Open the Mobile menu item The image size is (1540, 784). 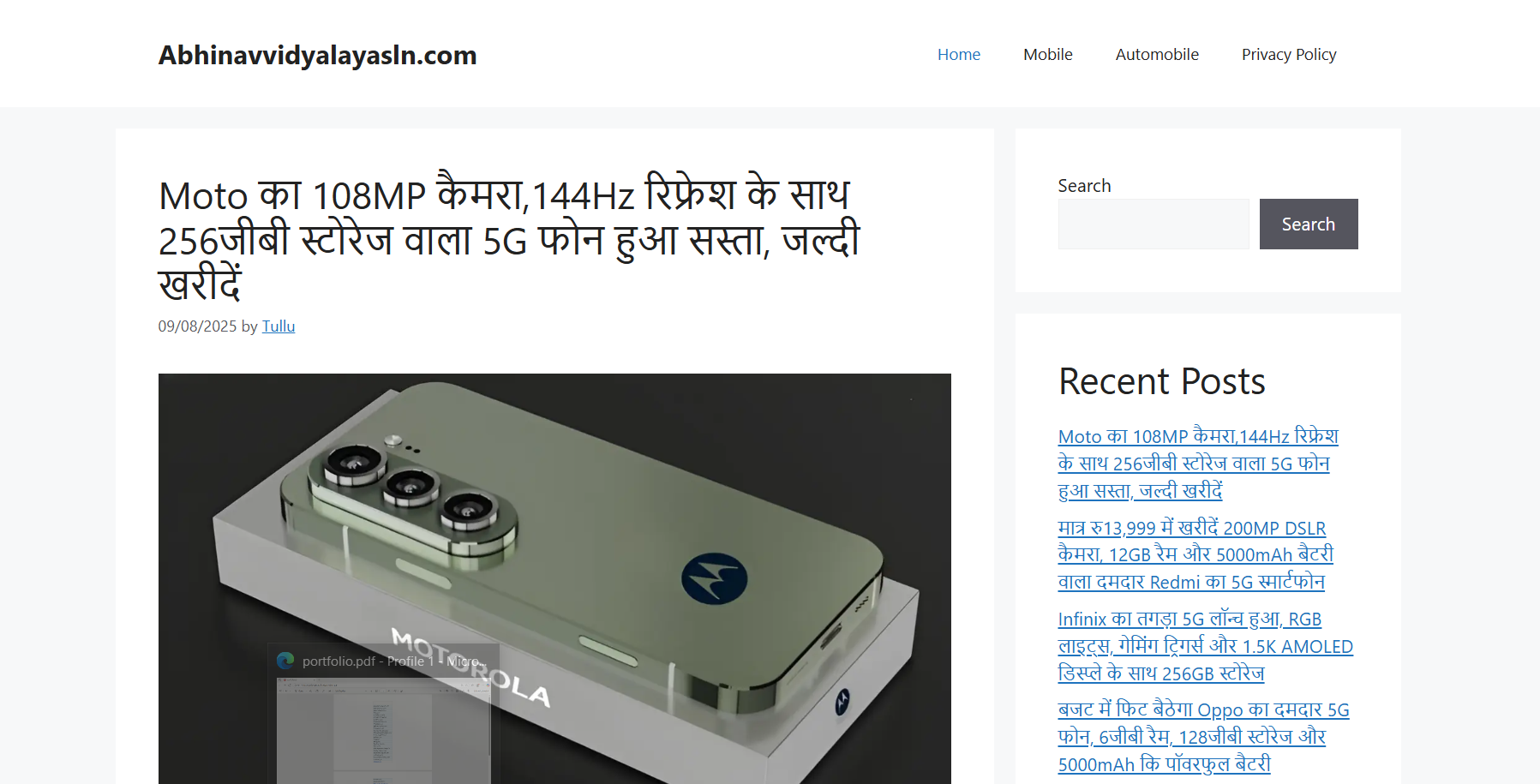pyautogui.click(x=1047, y=55)
